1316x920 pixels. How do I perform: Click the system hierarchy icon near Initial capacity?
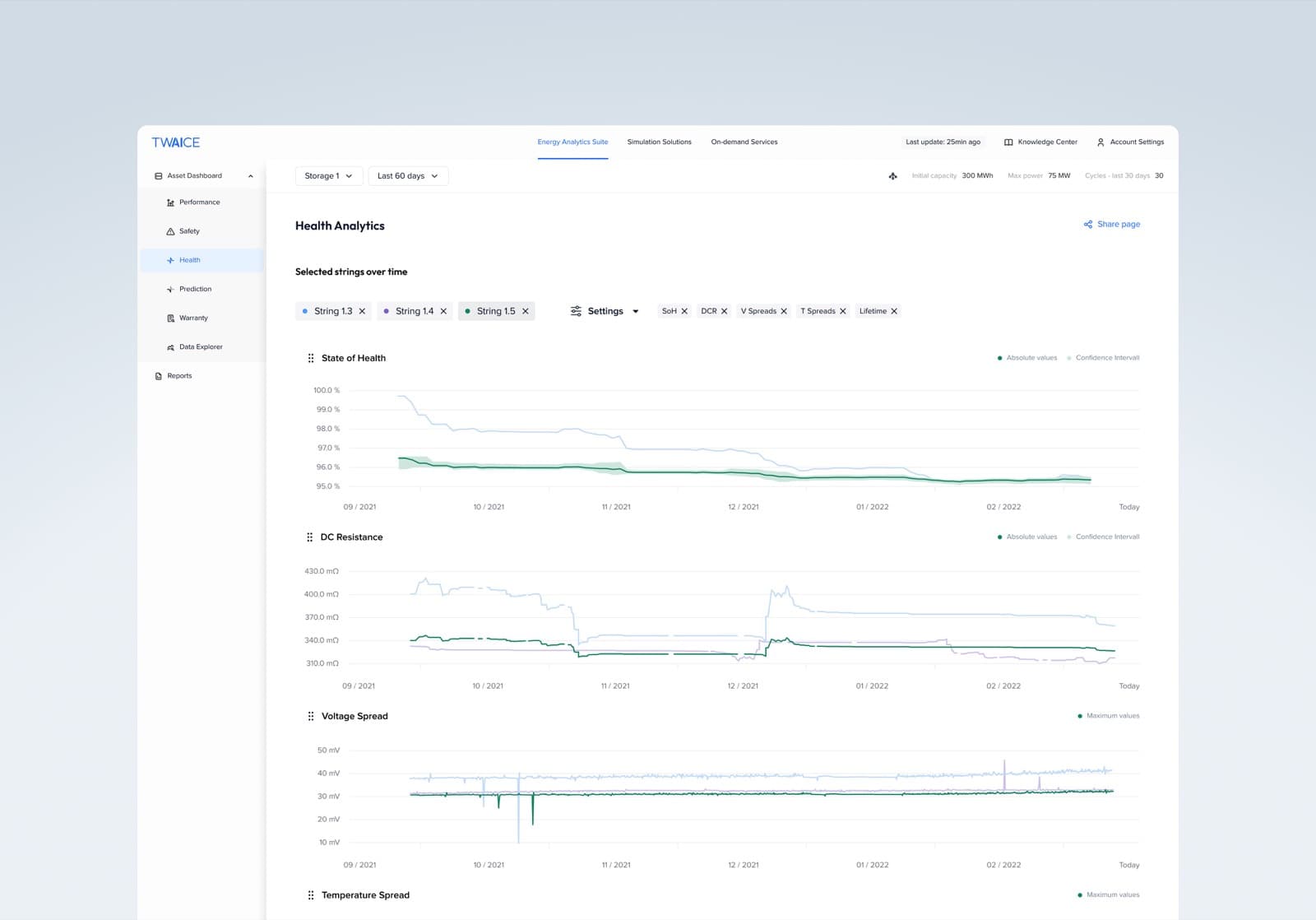click(893, 176)
